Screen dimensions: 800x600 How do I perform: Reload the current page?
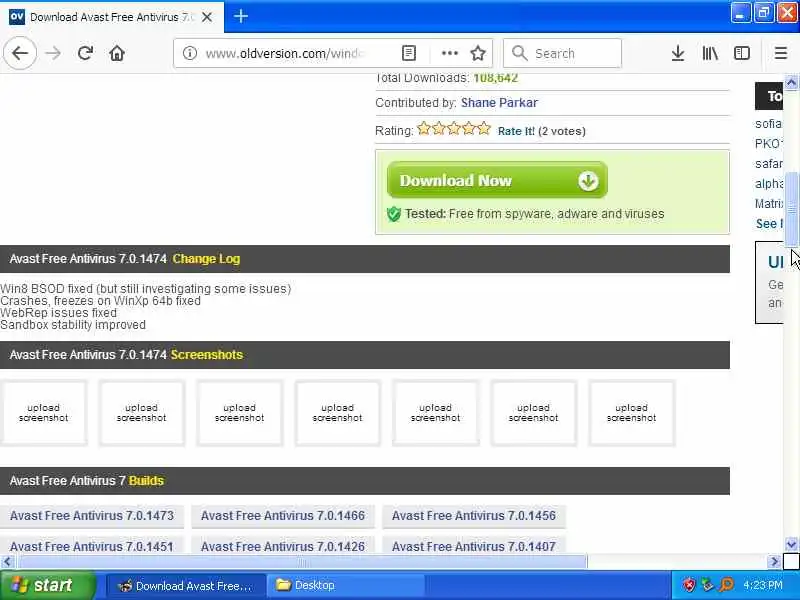(85, 53)
